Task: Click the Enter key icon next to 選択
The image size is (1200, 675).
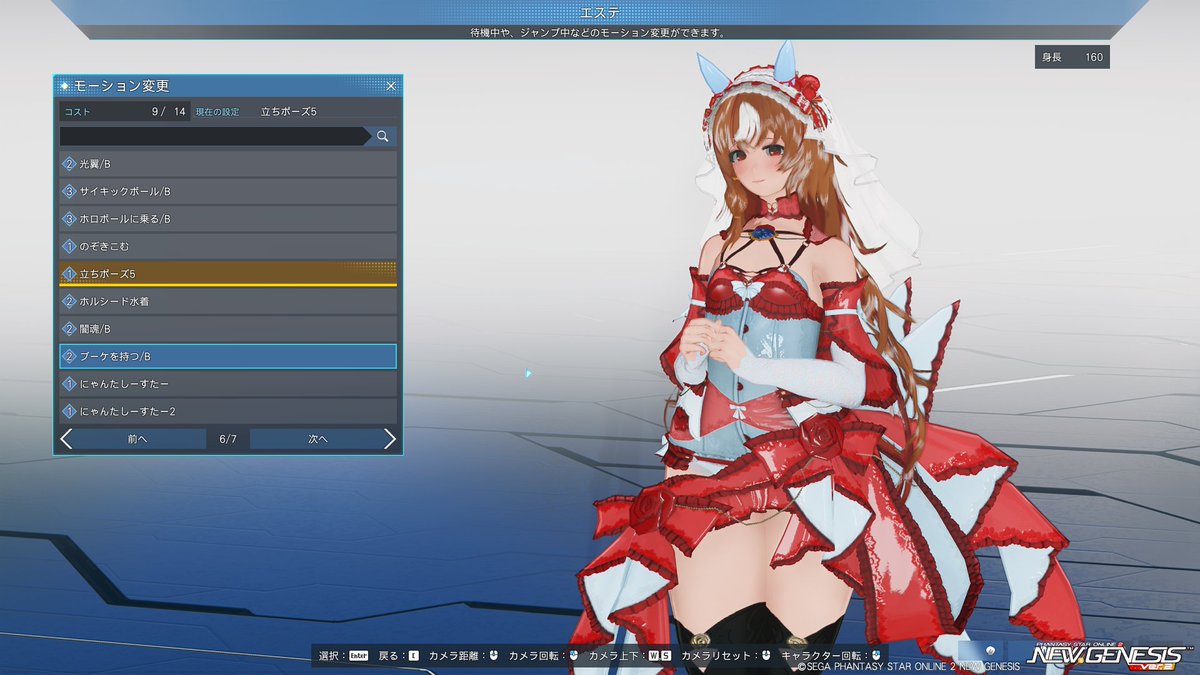Action: pyautogui.click(x=359, y=656)
